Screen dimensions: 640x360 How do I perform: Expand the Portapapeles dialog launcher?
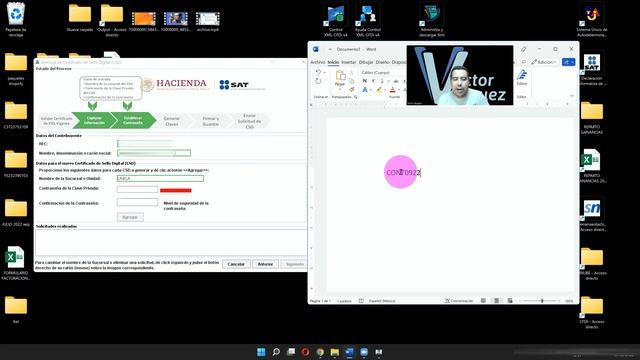click(356, 97)
